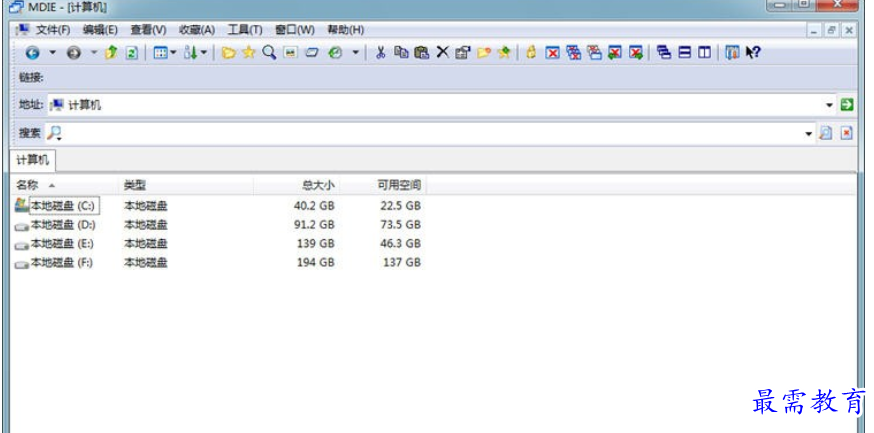Image resolution: width=874 pixels, height=433 pixels.
Task: Close all windows with stacked red X icon
Action: pyautogui.click(x=573, y=53)
